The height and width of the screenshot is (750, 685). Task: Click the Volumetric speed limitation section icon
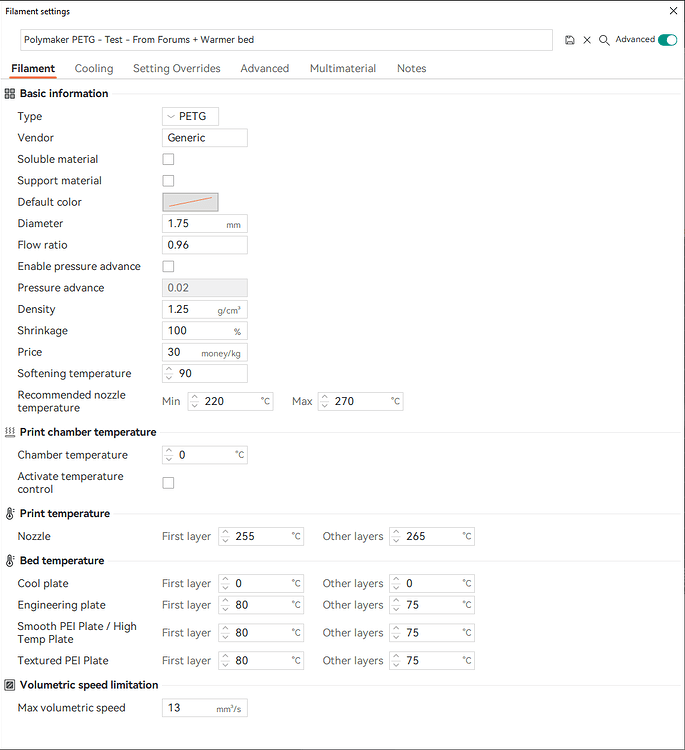10,685
